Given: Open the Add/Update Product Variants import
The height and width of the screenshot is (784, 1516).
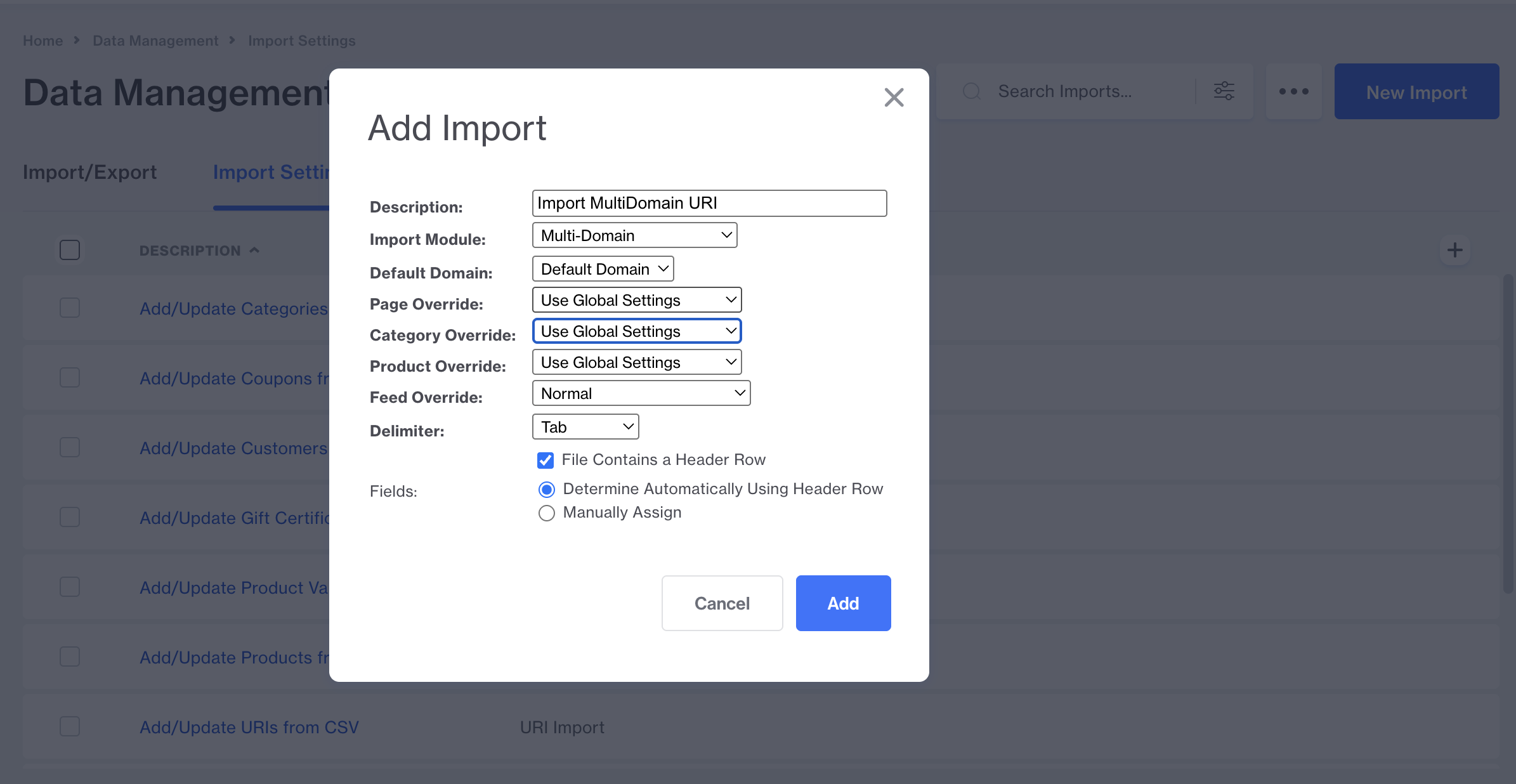Looking at the screenshot, I should pyautogui.click(x=234, y=588).
